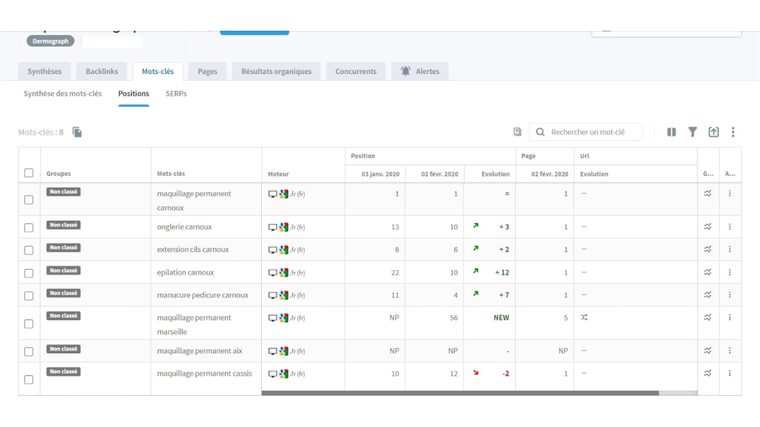Switch to the Backlinks tab
The height and width of the screenshot is (427, 760).
pos(102,71)
